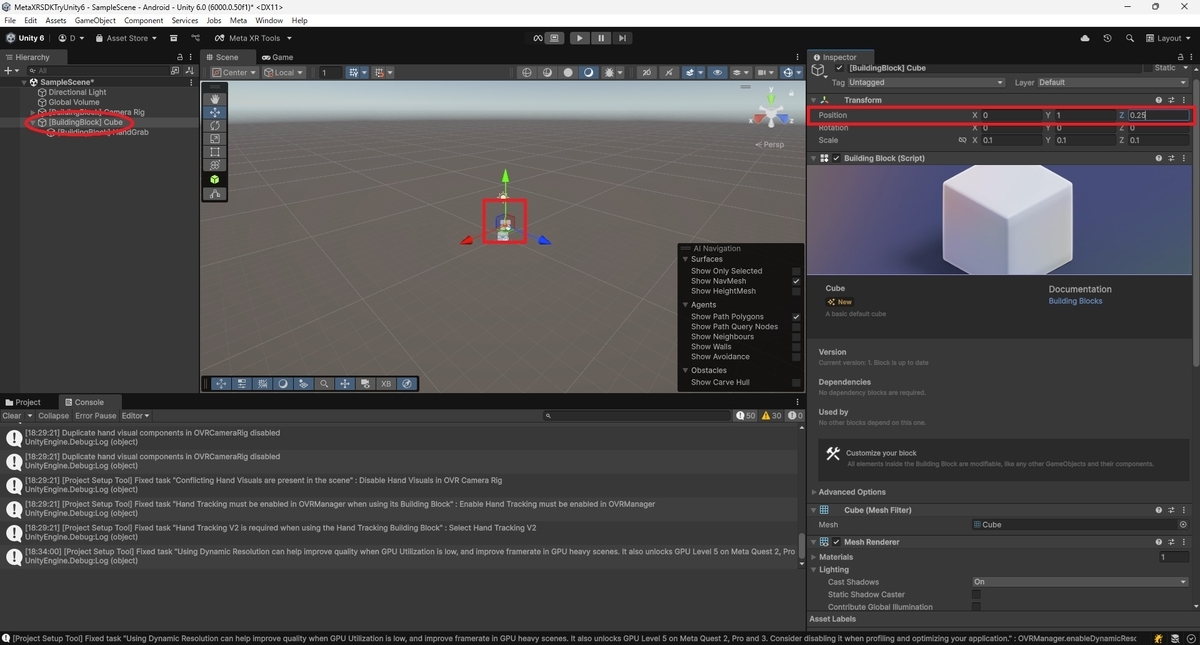
Task: Click the Mesh object picker circle
Action: pos(1183,524)
